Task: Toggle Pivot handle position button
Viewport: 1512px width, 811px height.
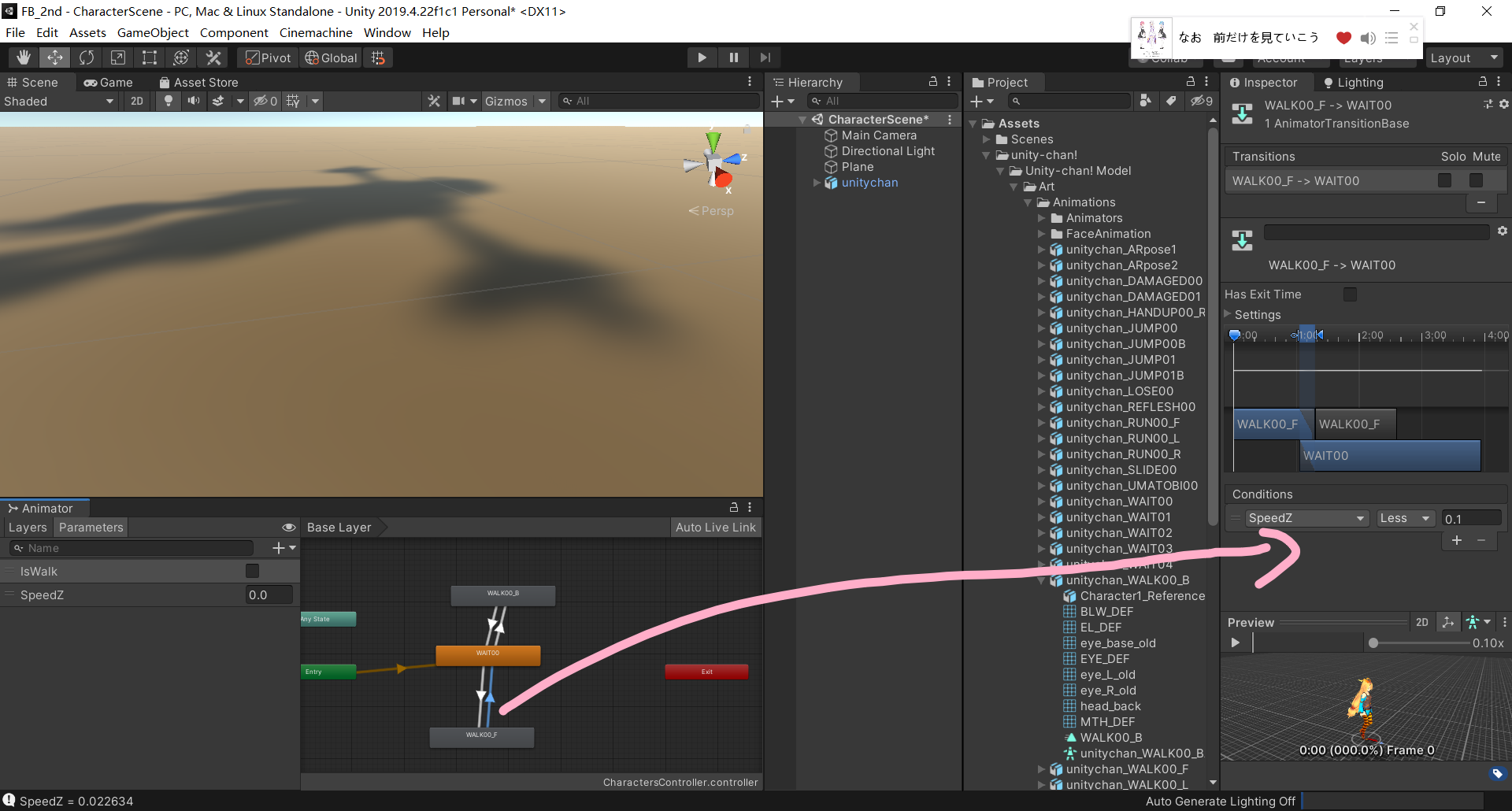Action: click(269, 57)
